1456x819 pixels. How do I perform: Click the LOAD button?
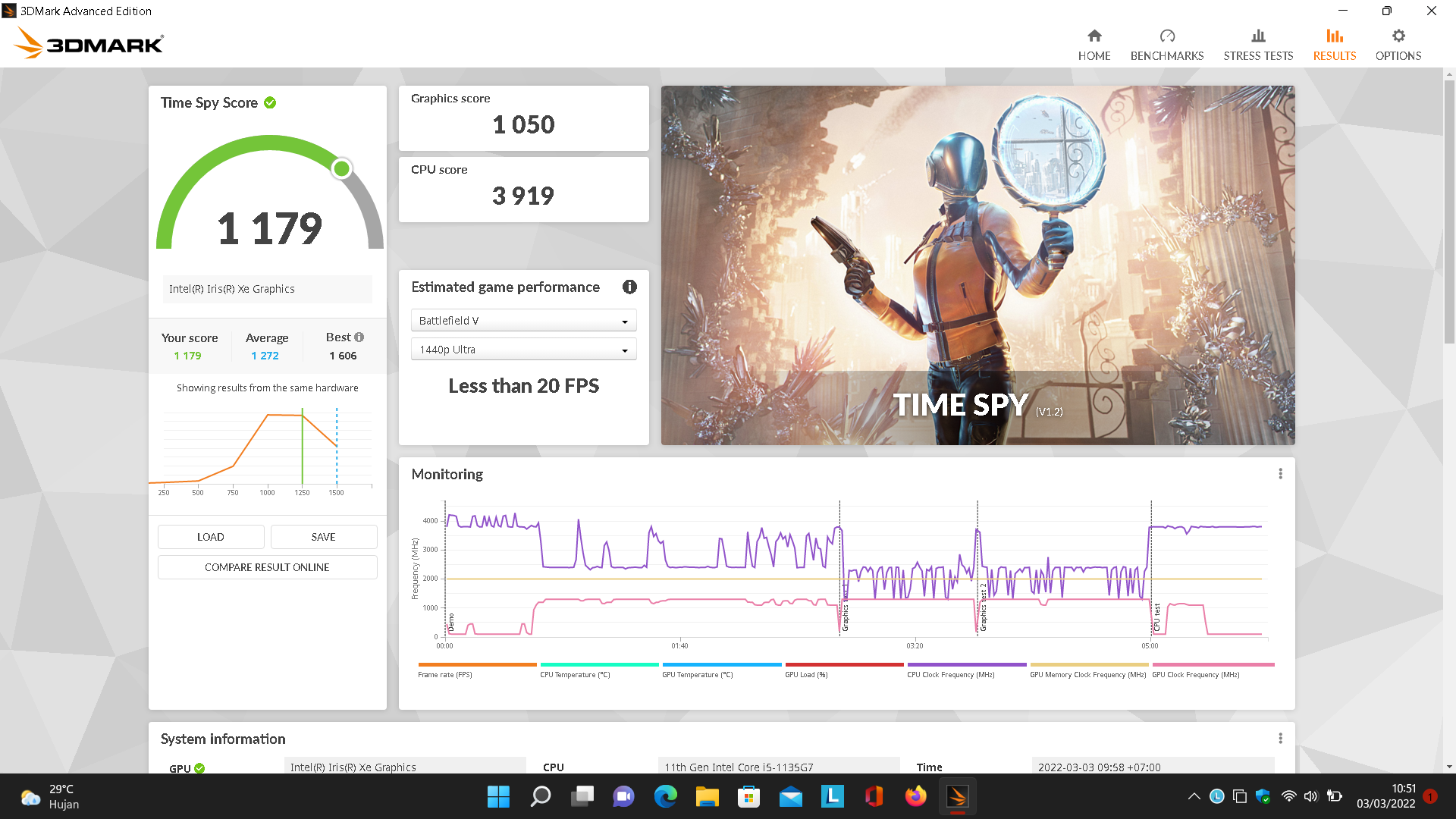pyautogui.click(x=211, y=537)
